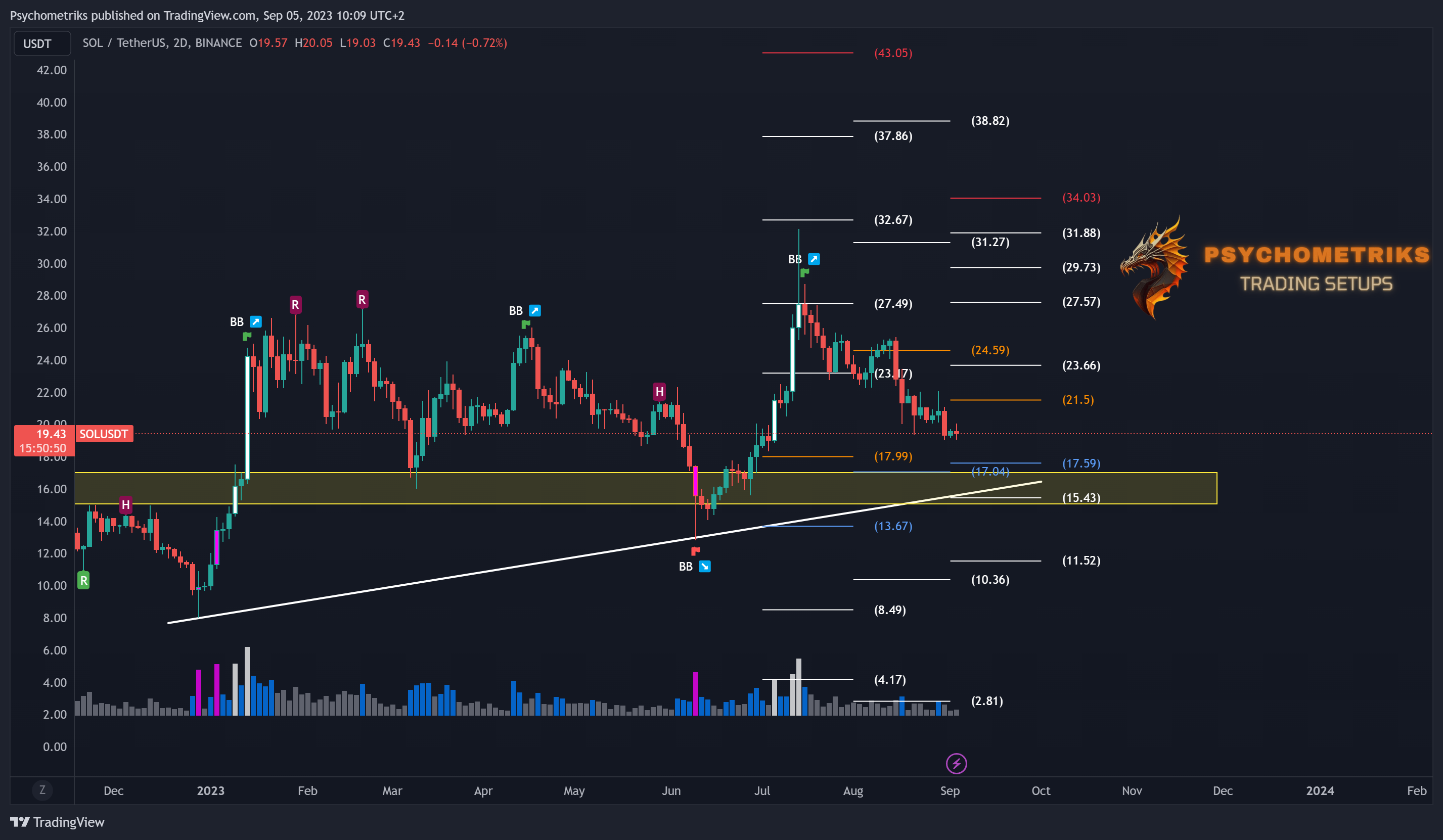The image size is (1443, 840).
Task: Click the 42.00 price axis label
Action: pos(52,70)
